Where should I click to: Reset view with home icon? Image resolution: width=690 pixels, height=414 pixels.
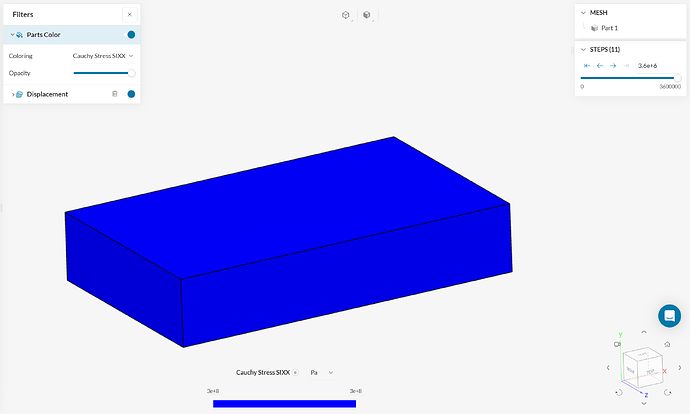(x=667, y=344)
